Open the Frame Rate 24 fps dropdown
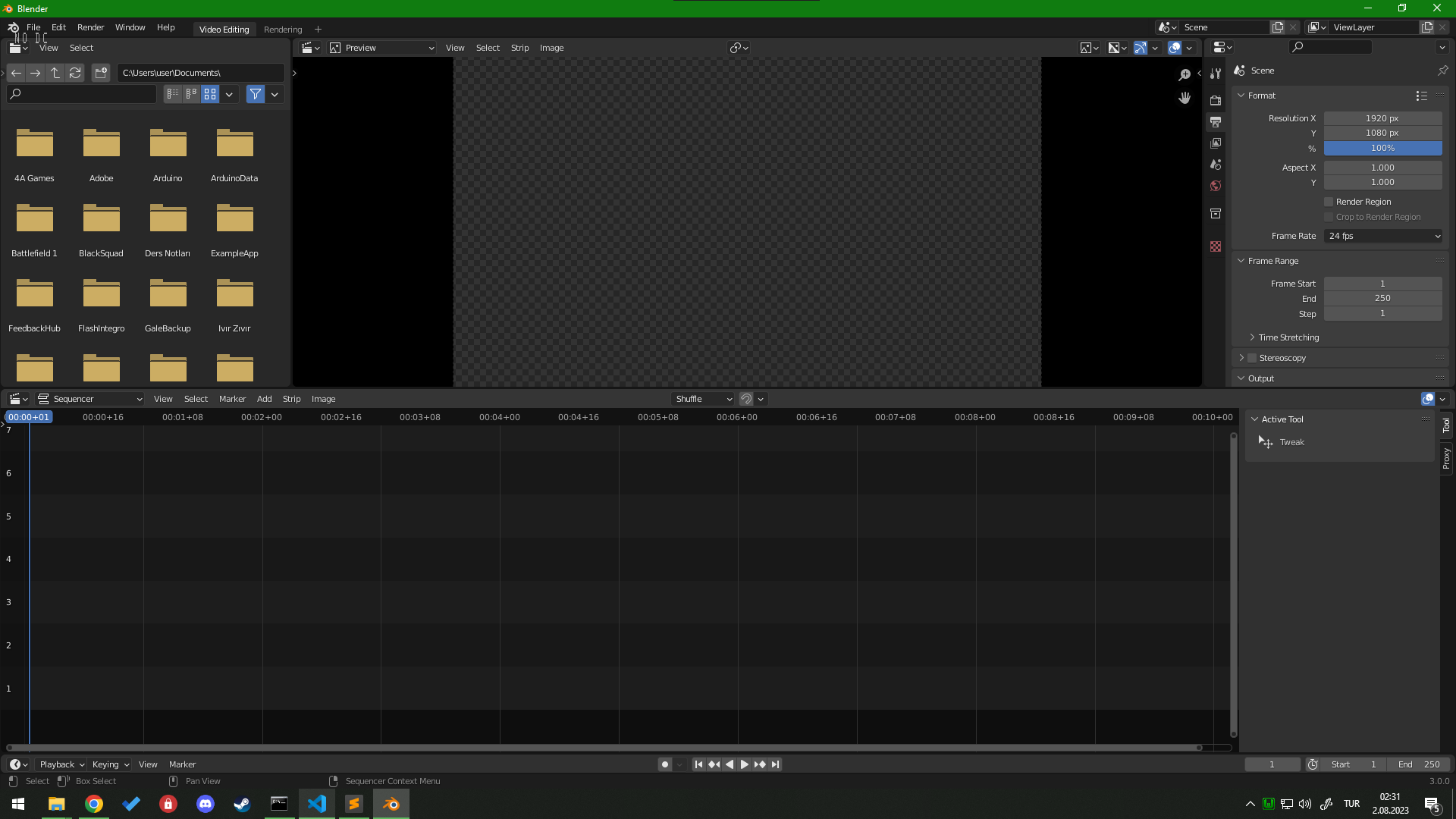The width and height of the screenshot is (1456, 819). (x=1383, y=236)
